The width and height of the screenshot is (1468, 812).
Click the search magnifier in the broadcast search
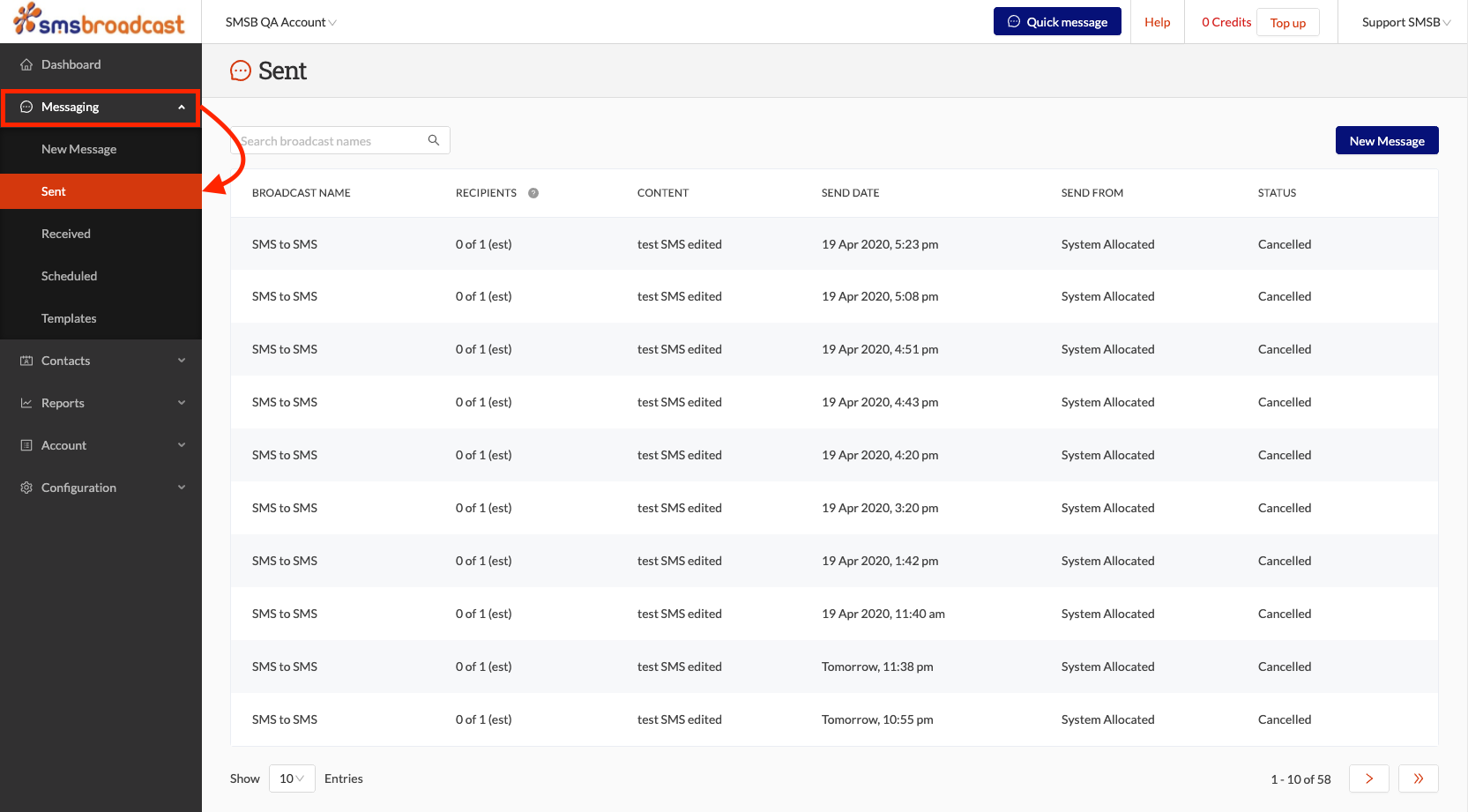coord(433,139)
